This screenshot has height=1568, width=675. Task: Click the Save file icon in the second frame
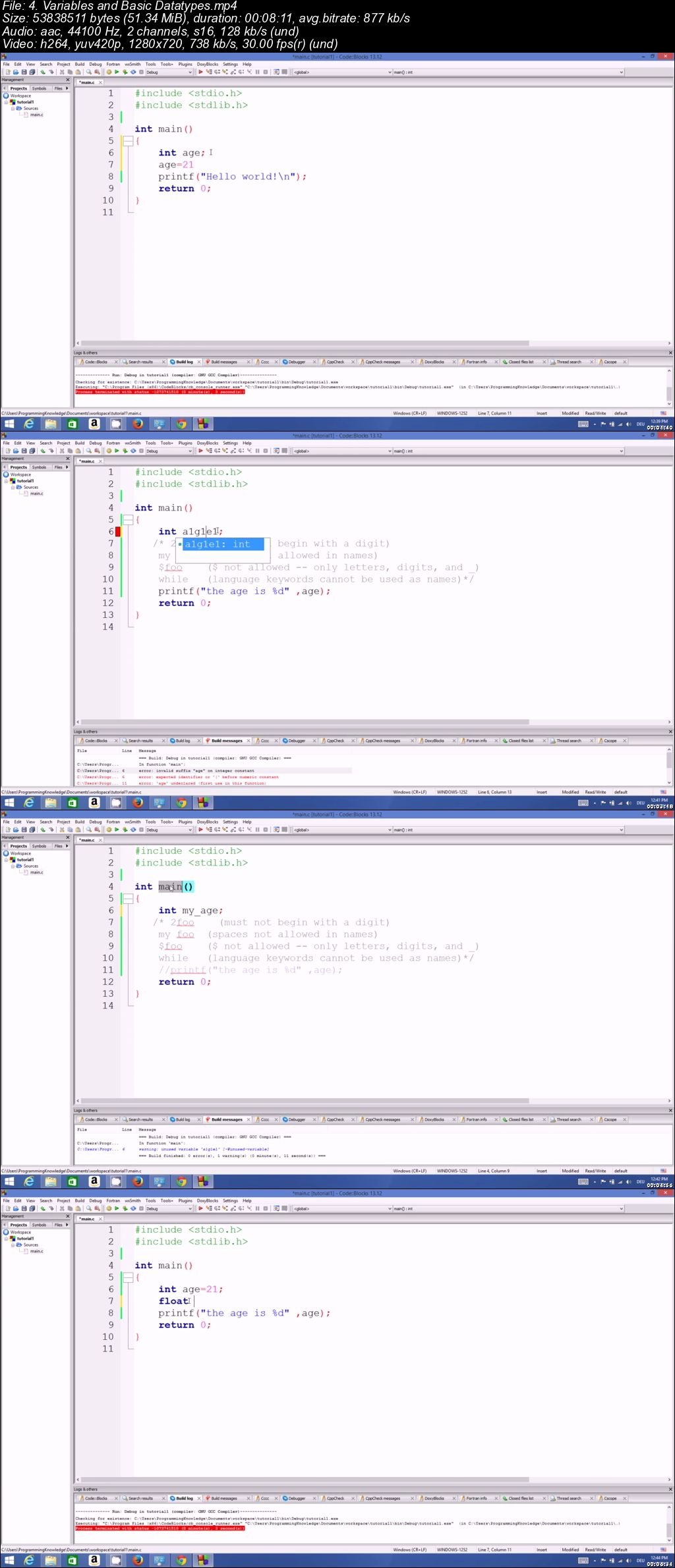24,451
